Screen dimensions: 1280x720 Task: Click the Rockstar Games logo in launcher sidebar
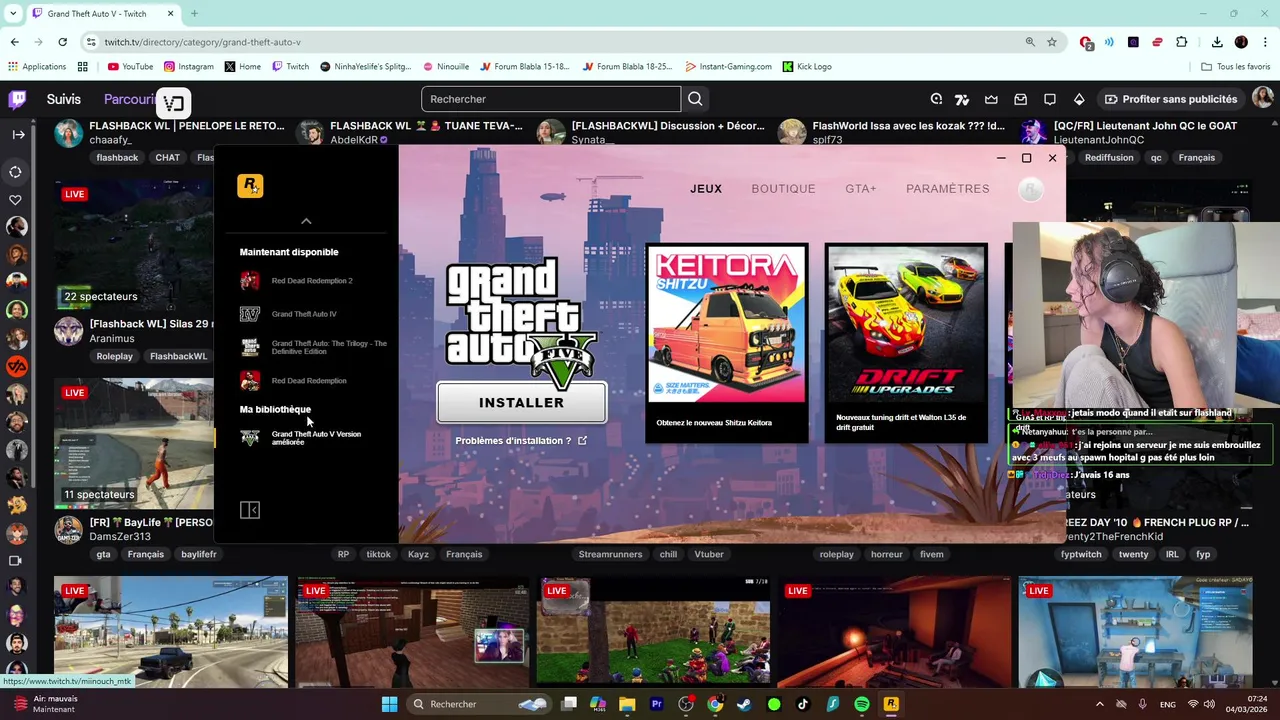point(250,186)
